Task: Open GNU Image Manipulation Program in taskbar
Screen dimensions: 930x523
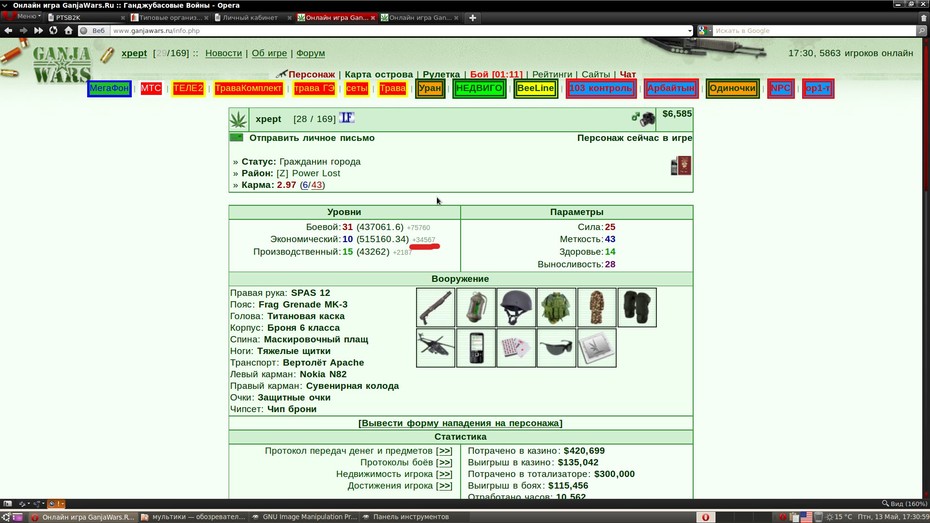Action: coord(305,516)
